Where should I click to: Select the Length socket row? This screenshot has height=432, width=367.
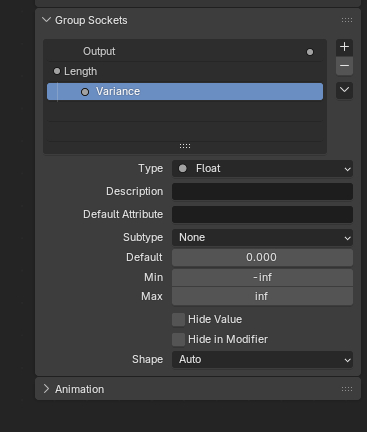pos(185,71)
